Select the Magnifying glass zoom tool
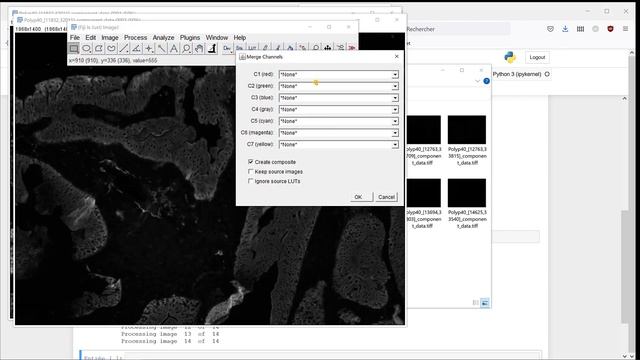 (187, 49)
